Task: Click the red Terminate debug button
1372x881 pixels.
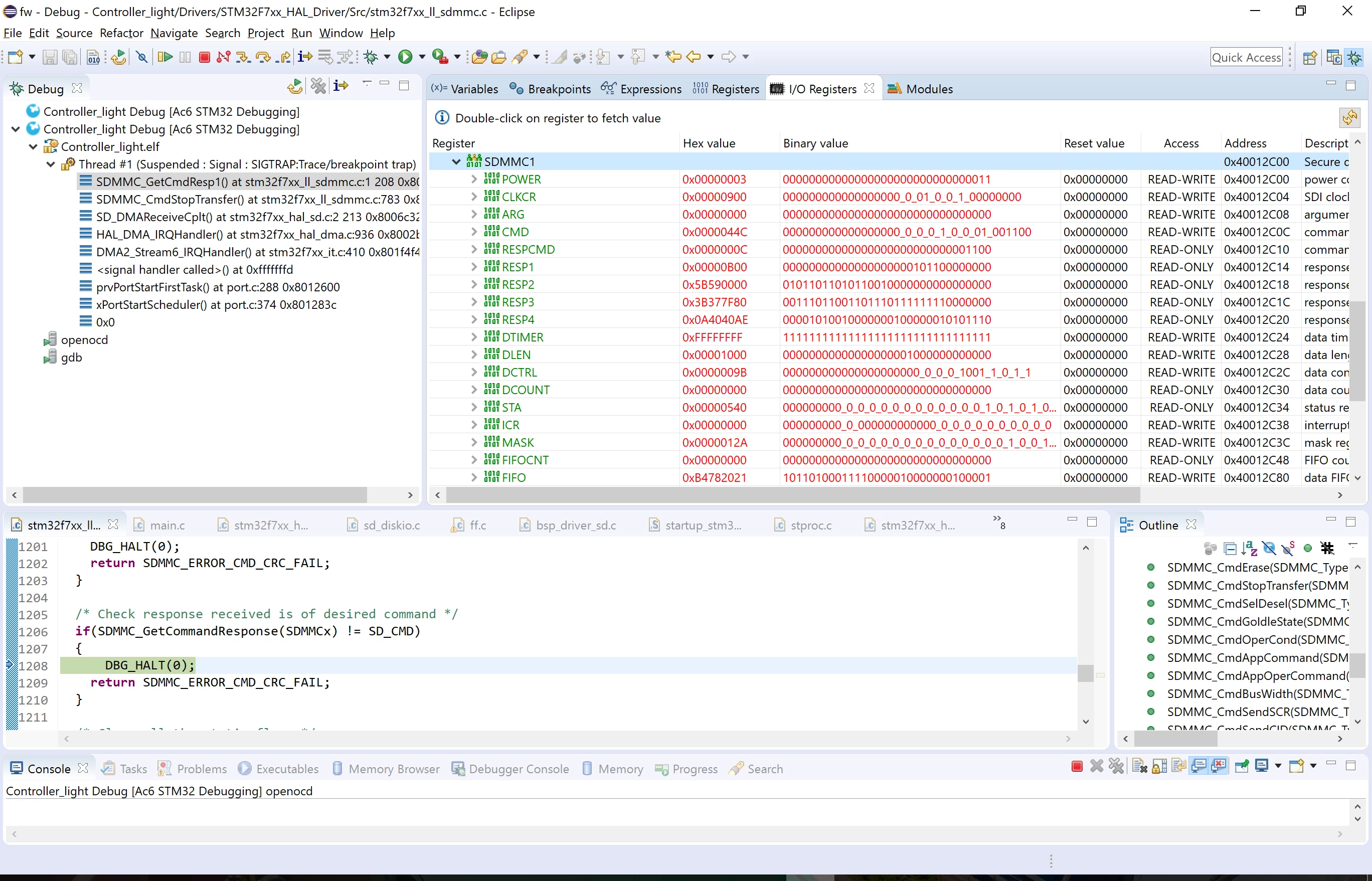Action: point(204,57)
